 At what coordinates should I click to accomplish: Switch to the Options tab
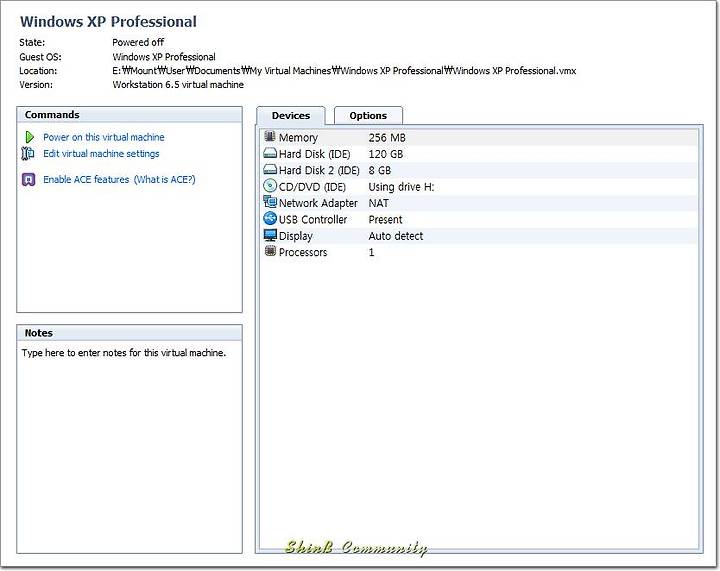[368, 116]
